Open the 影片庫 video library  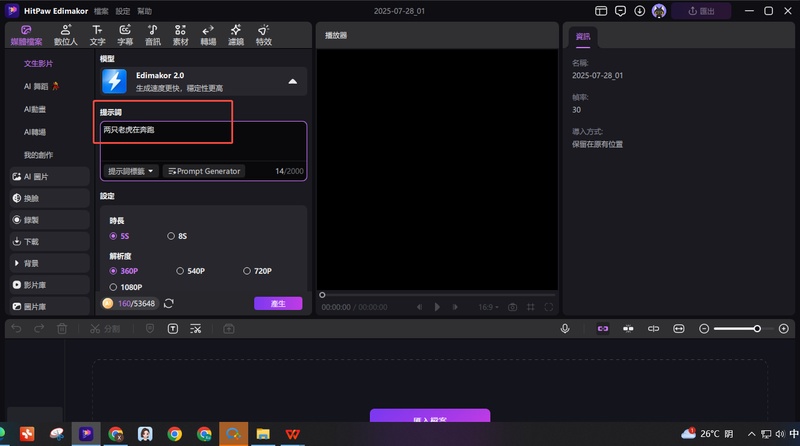click(49, 285)
